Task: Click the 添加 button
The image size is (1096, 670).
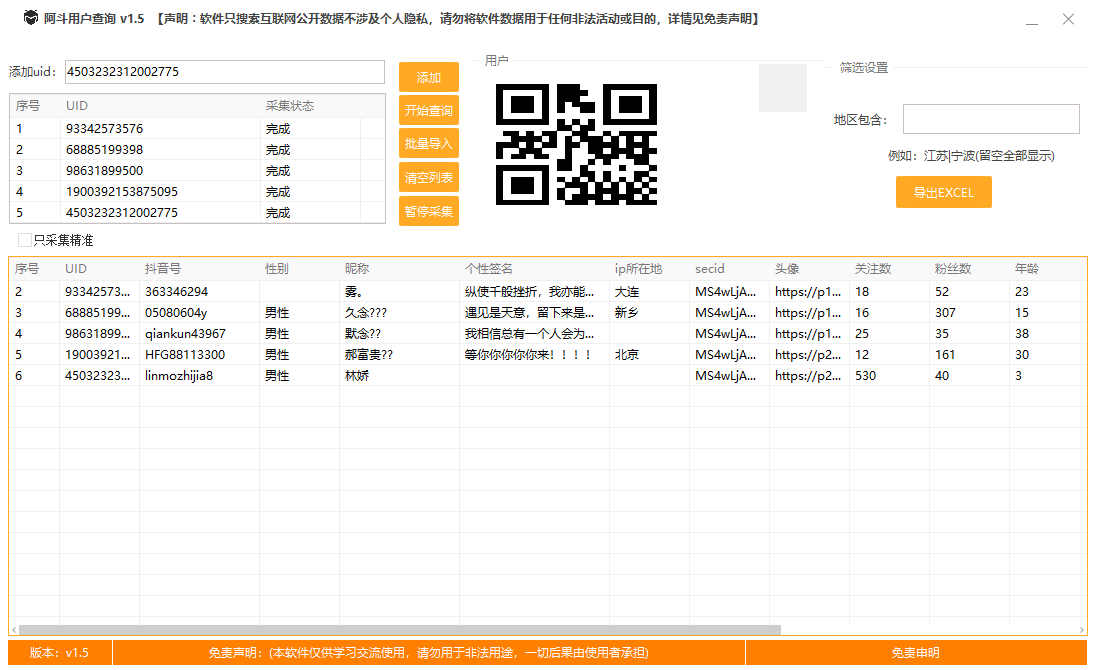Action: pos(428,77)
